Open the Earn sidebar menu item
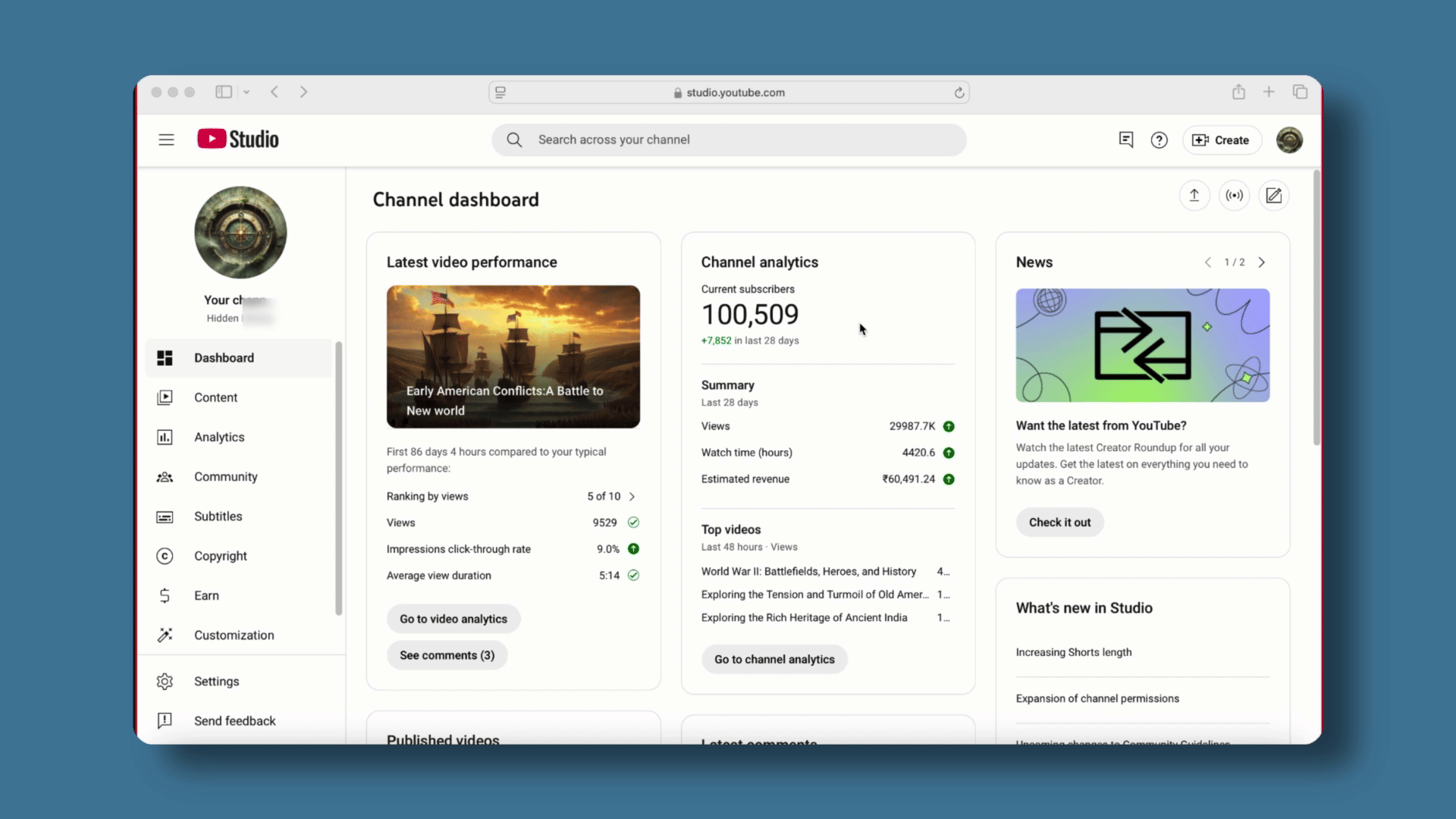This screenshot has width=1456, height=819. (206, 595)
